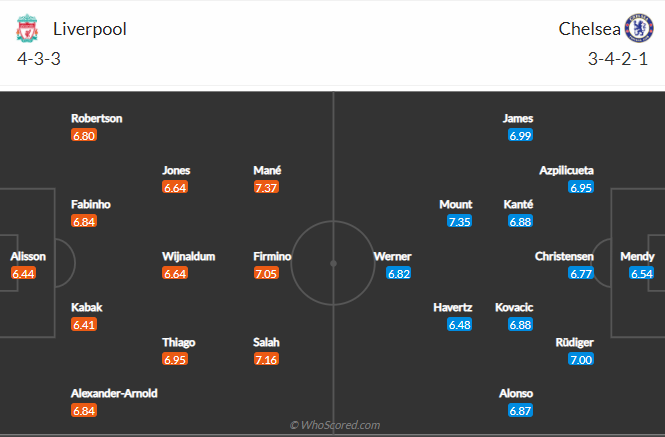Select Mount's 7.35 rating badge
This screenshot has width=665, height=437.
pyautogui.click(x=459, y=221)
